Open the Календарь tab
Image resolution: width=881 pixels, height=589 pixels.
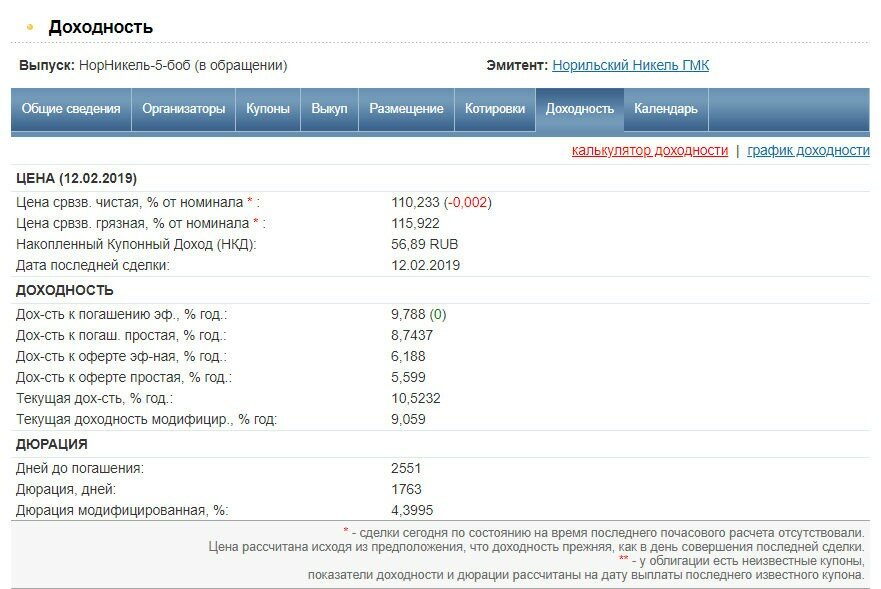click(666, 109)
